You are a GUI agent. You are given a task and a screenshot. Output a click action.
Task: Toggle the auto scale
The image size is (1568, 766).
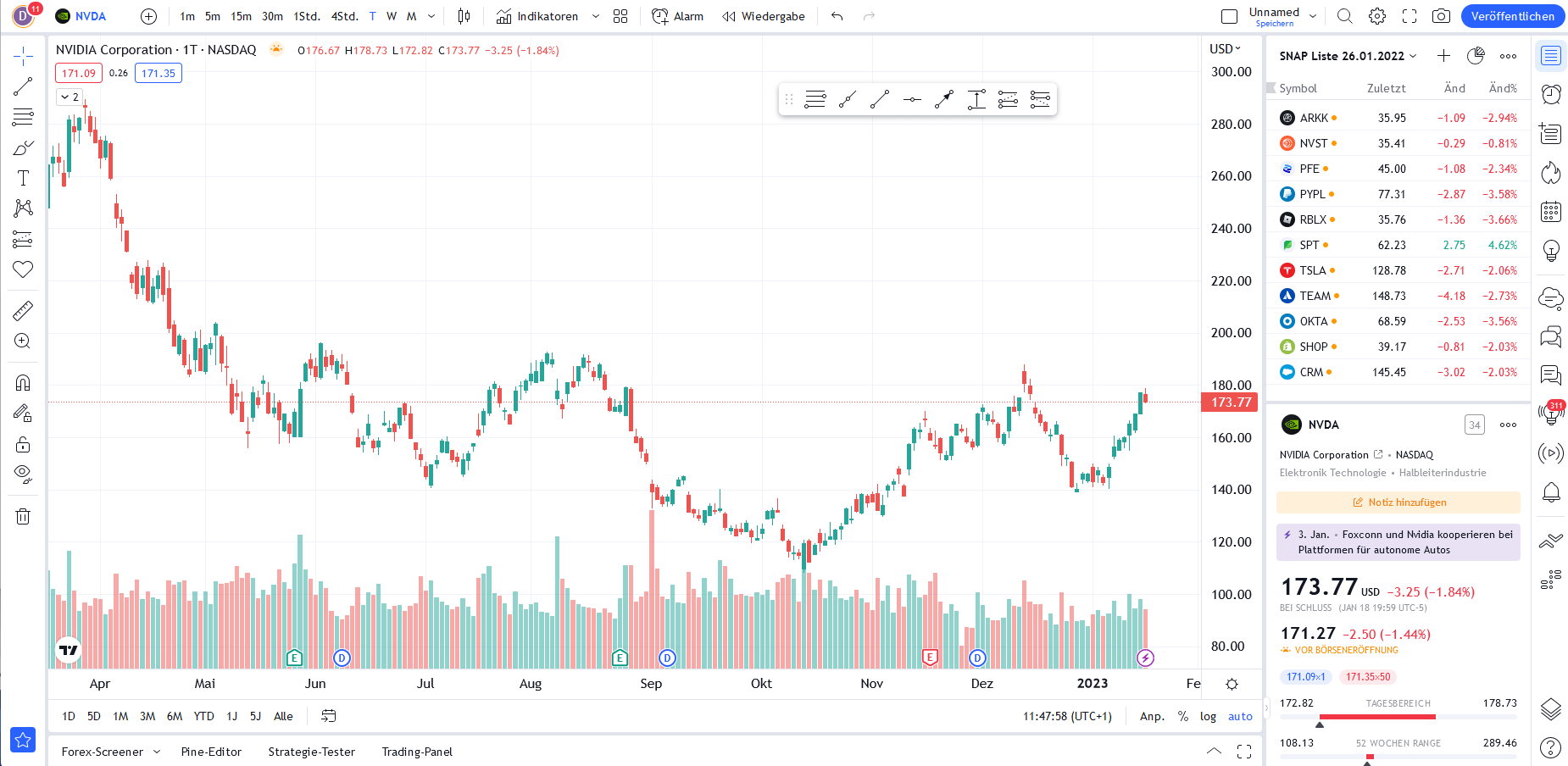click(1240, 716)
